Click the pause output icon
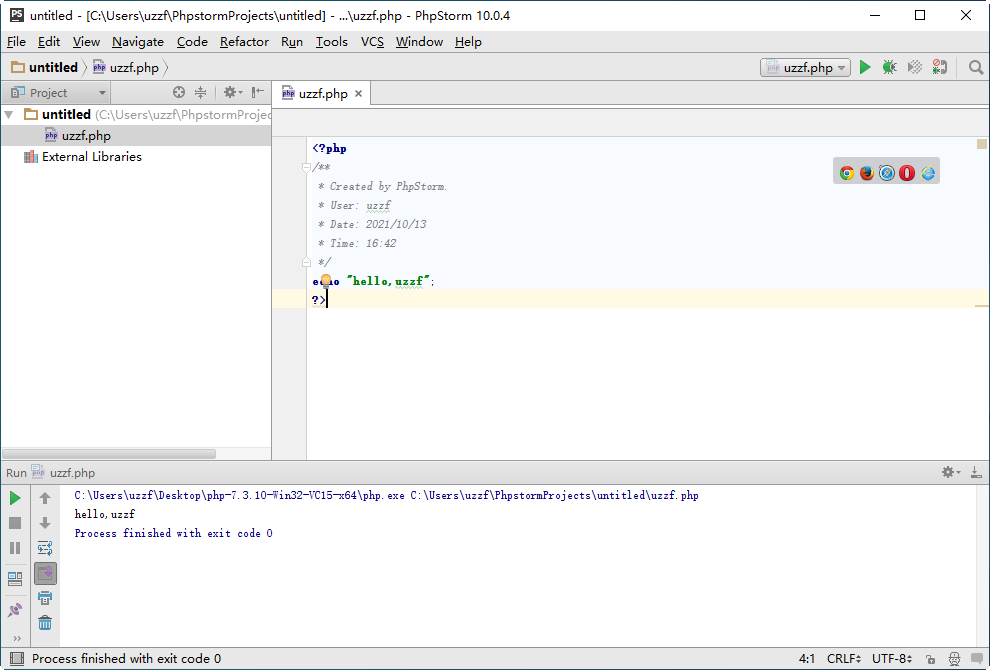The height and width of the screenshot is (670, 990). (15, 548)
